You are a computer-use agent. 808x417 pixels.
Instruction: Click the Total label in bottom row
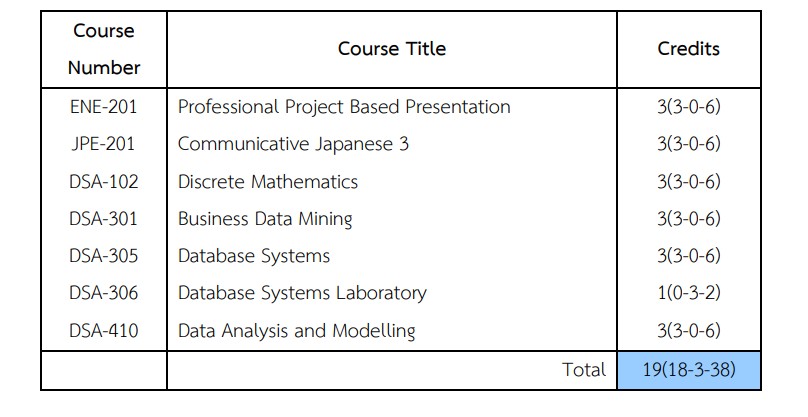point(584,370)
